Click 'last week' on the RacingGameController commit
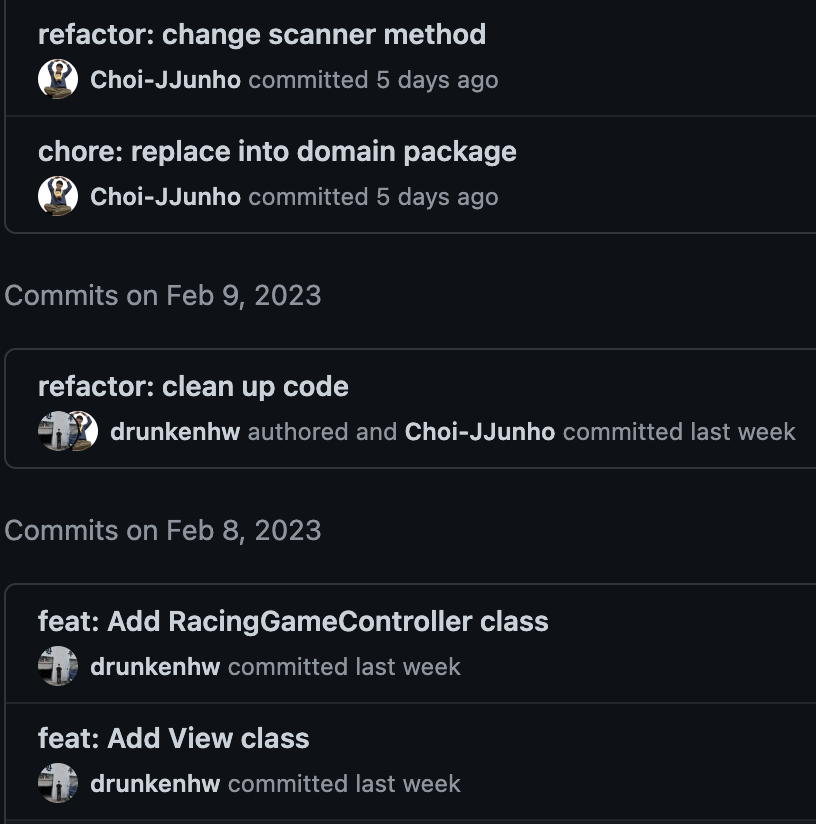This screenshot has height=824, width=816. pos(408,667)
